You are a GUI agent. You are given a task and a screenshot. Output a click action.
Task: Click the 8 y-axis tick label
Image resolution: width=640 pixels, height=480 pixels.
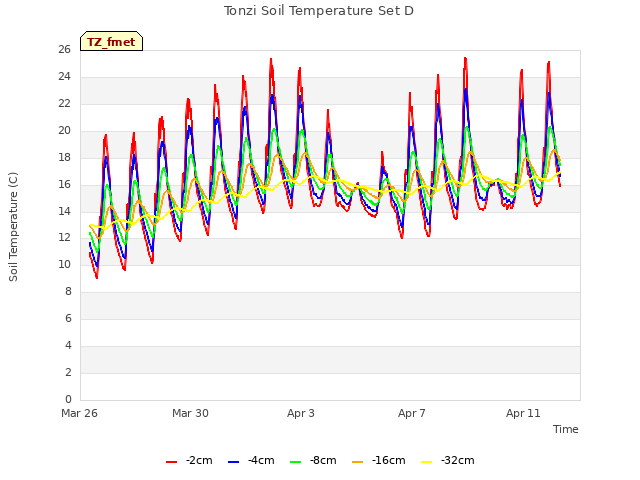coord(68,292)
